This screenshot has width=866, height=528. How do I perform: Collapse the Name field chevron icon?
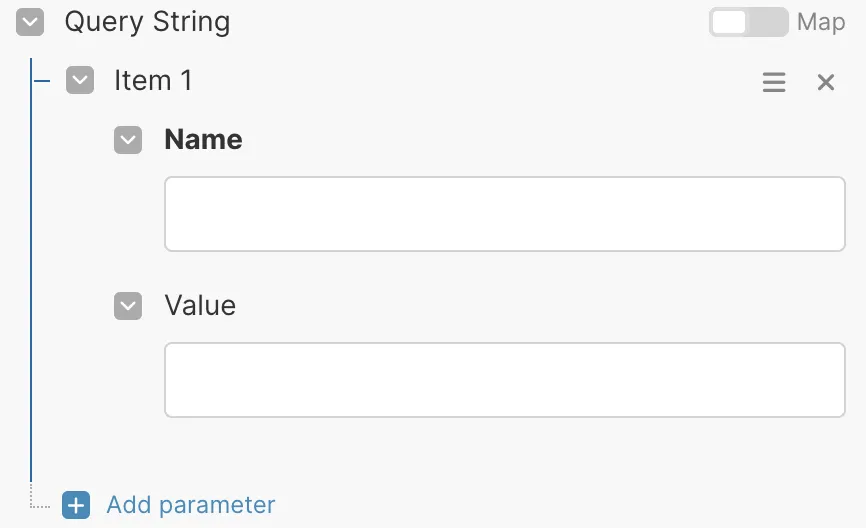(x=128, y=140)
